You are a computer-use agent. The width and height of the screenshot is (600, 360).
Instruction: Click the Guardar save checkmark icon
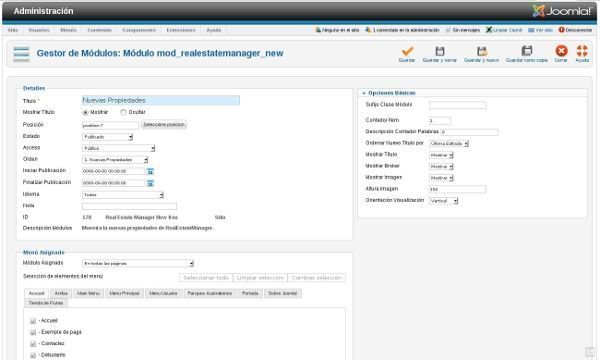point(407,51)
